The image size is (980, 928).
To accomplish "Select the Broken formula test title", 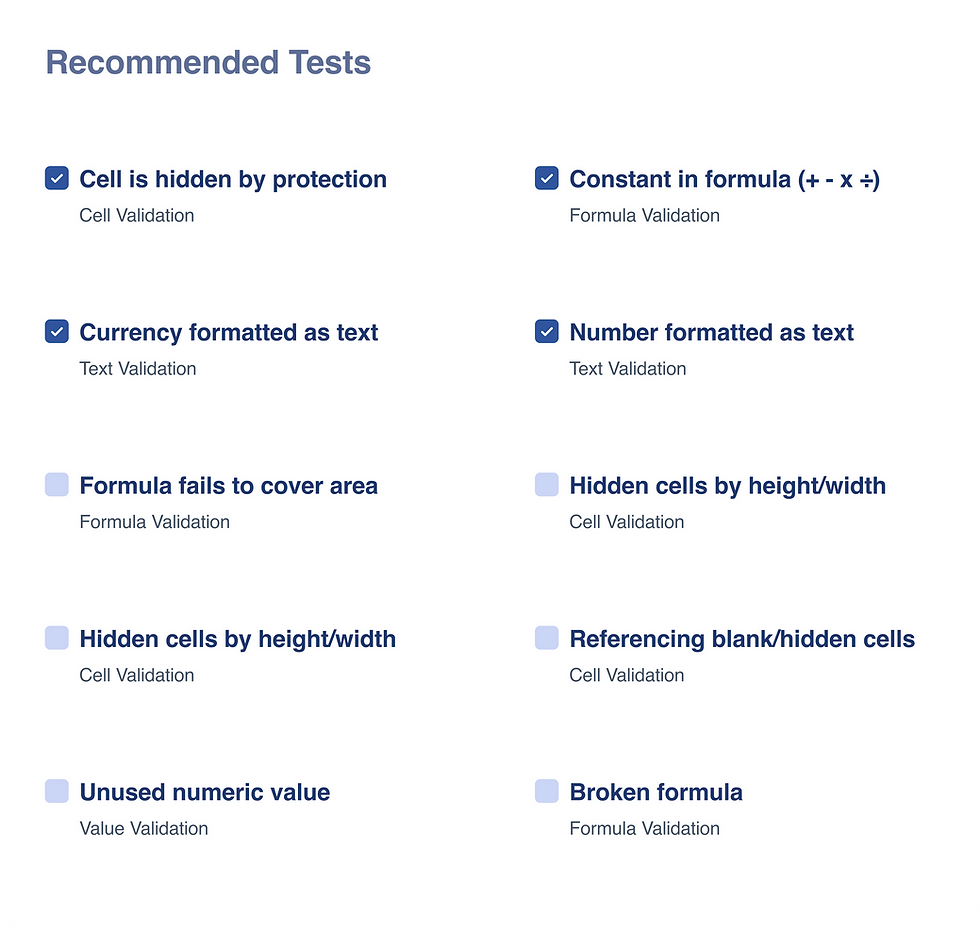I will (656, 792).
